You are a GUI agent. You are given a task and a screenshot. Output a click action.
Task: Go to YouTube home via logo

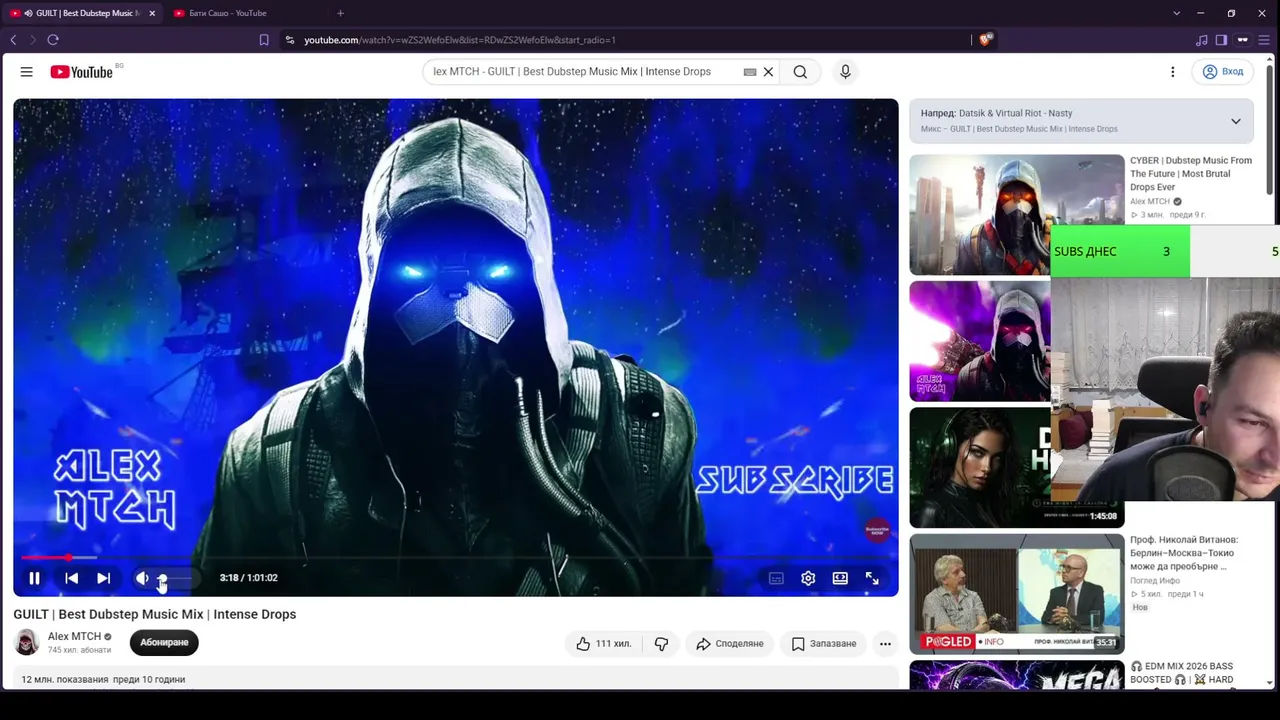coord(81,72)
